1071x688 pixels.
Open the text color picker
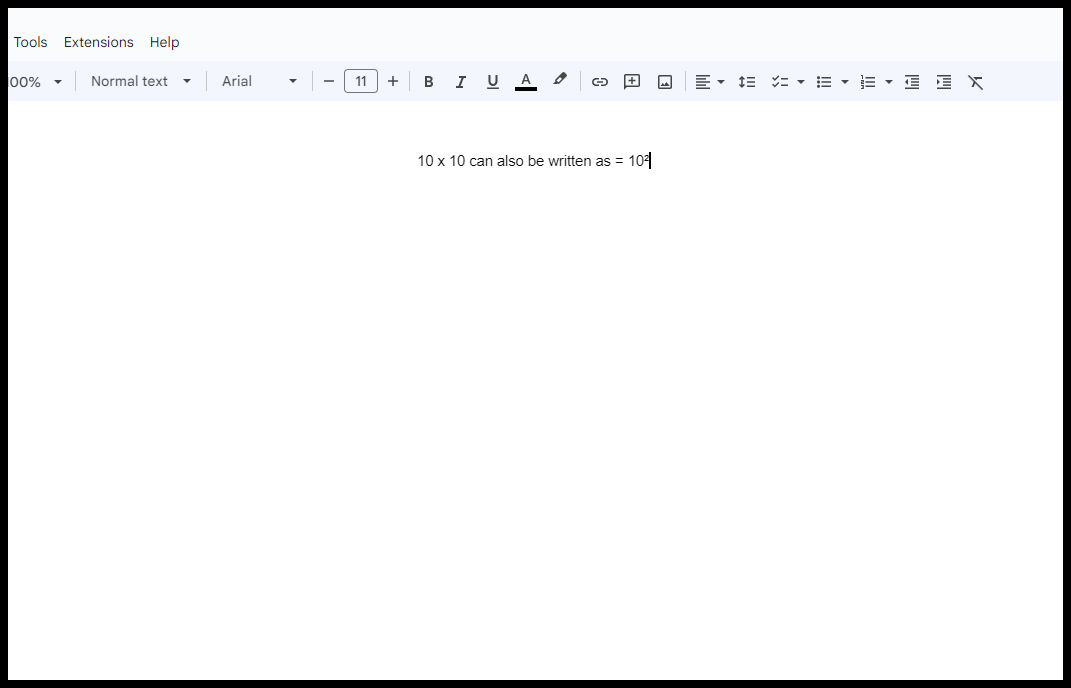click(525, 82)
